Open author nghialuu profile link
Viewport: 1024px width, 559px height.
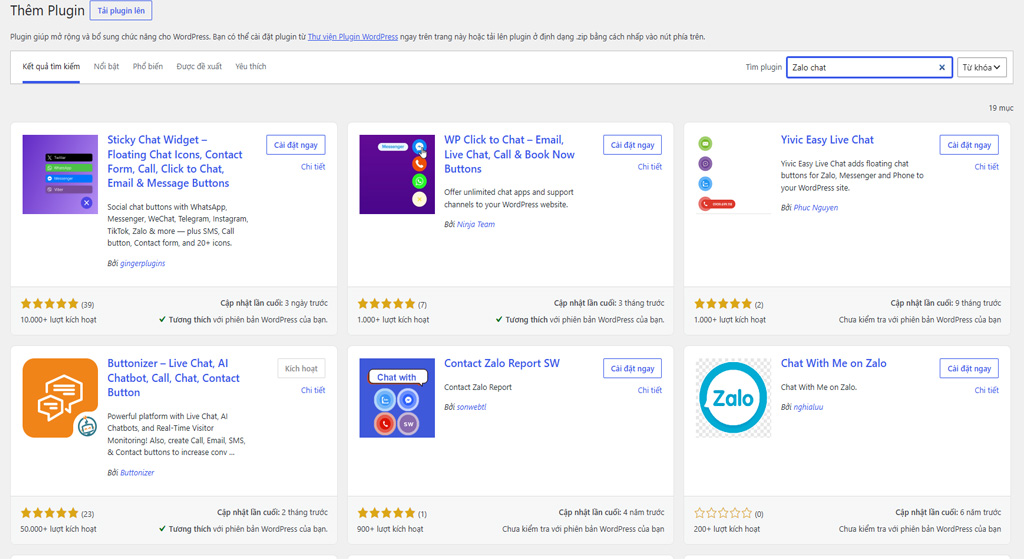(x=808, y=407)
